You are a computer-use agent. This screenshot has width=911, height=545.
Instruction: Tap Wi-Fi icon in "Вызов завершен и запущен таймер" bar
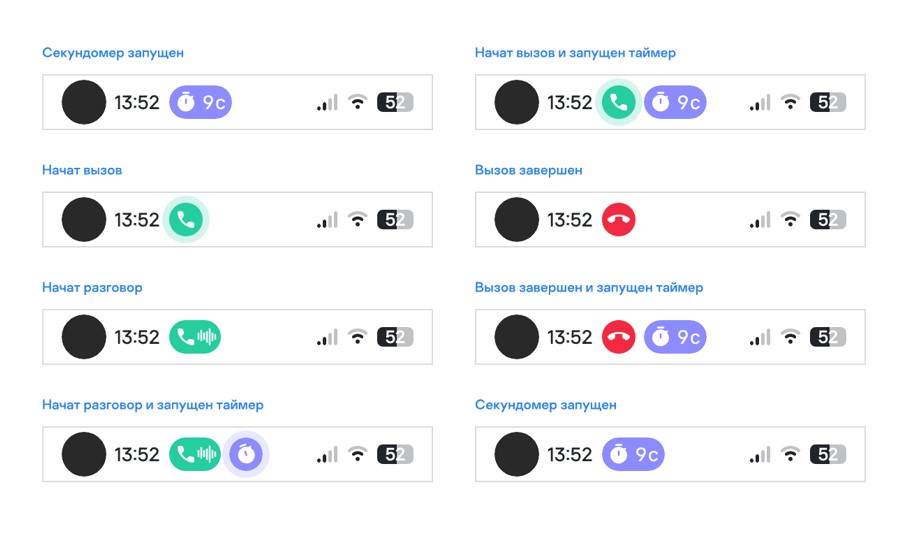point(790,337)
